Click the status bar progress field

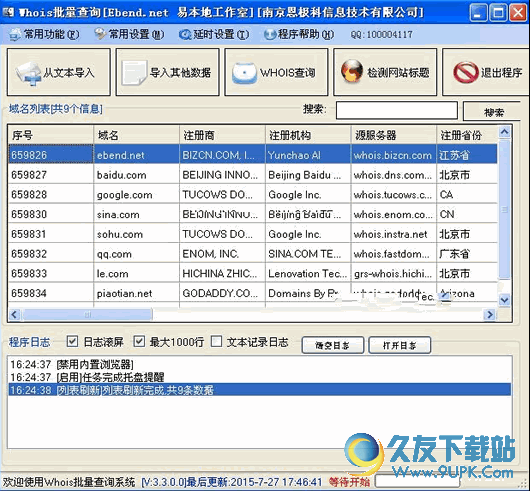point(418,482)
